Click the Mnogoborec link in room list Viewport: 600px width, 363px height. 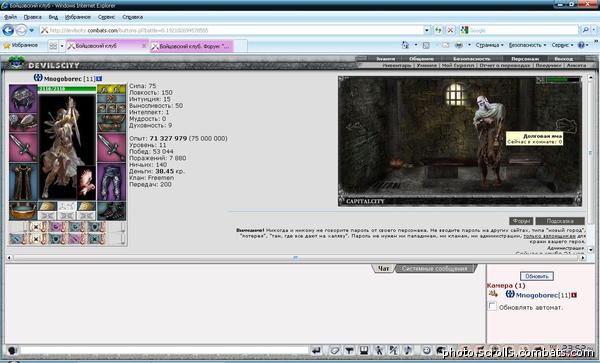pyautogui.click(x=537, y=295)
